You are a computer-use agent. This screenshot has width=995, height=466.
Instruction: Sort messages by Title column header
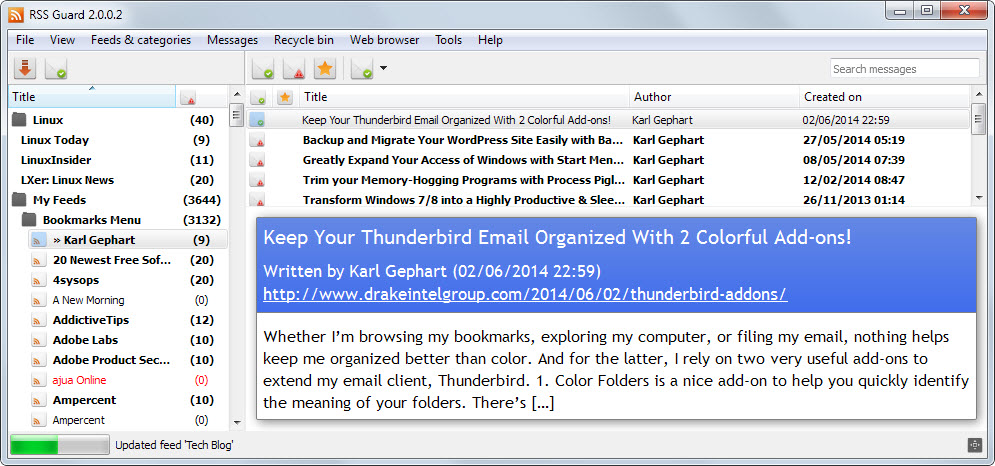point(464,97)
